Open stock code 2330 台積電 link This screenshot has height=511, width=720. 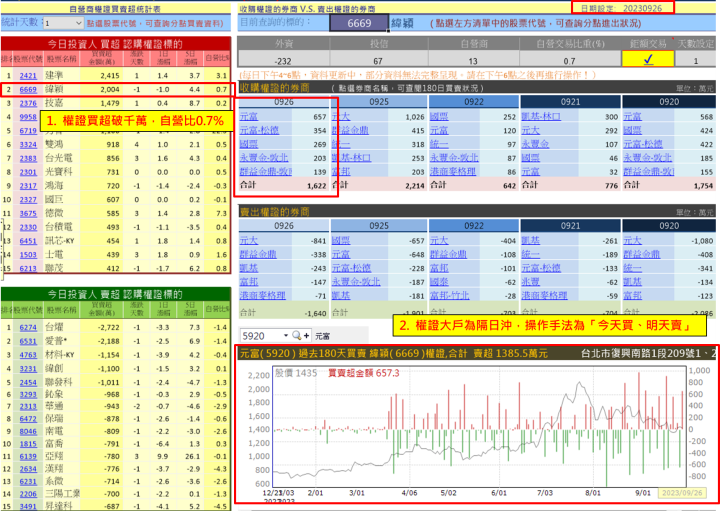(28, 227)
